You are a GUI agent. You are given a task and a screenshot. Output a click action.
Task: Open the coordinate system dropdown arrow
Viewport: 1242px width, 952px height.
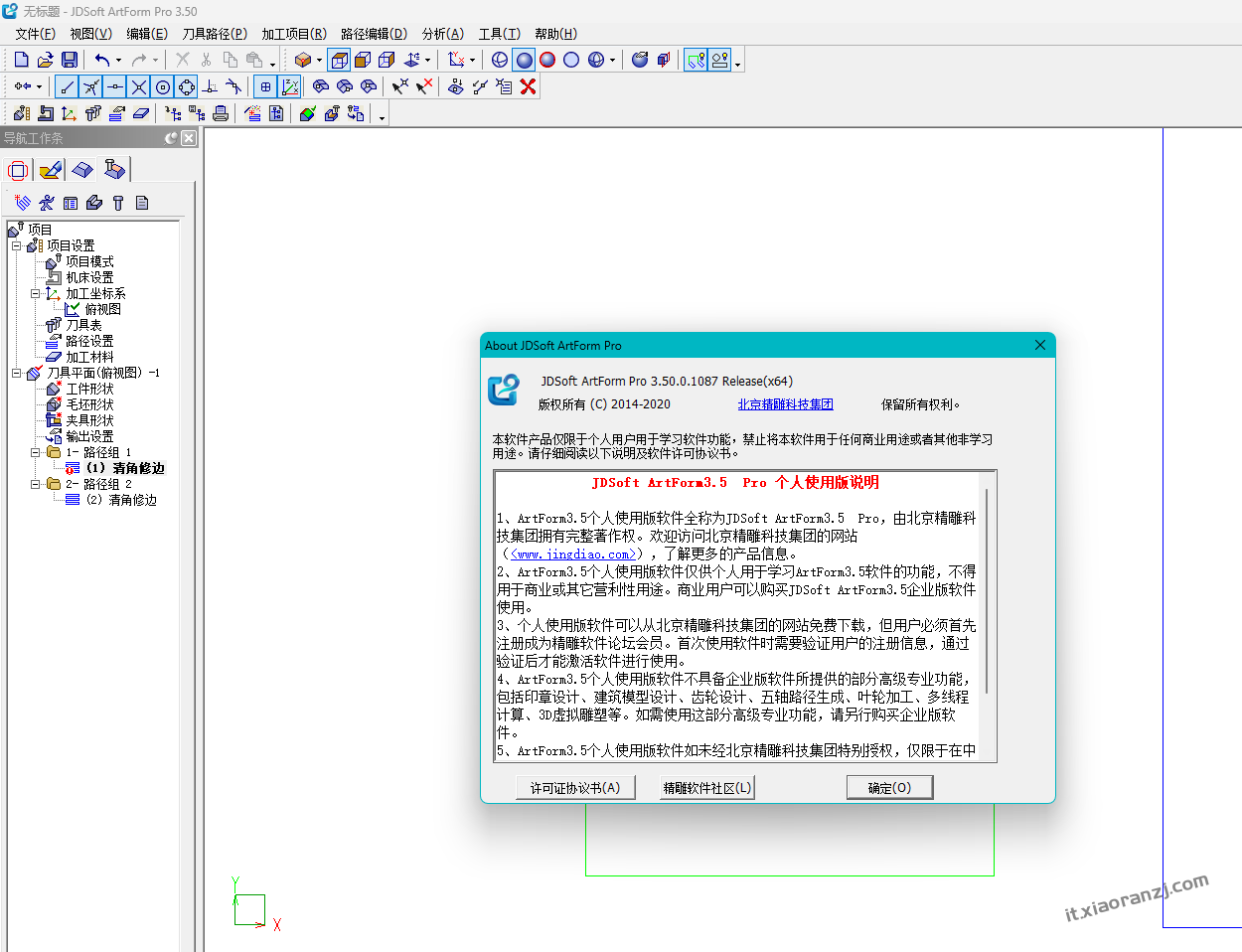(472, 60)
